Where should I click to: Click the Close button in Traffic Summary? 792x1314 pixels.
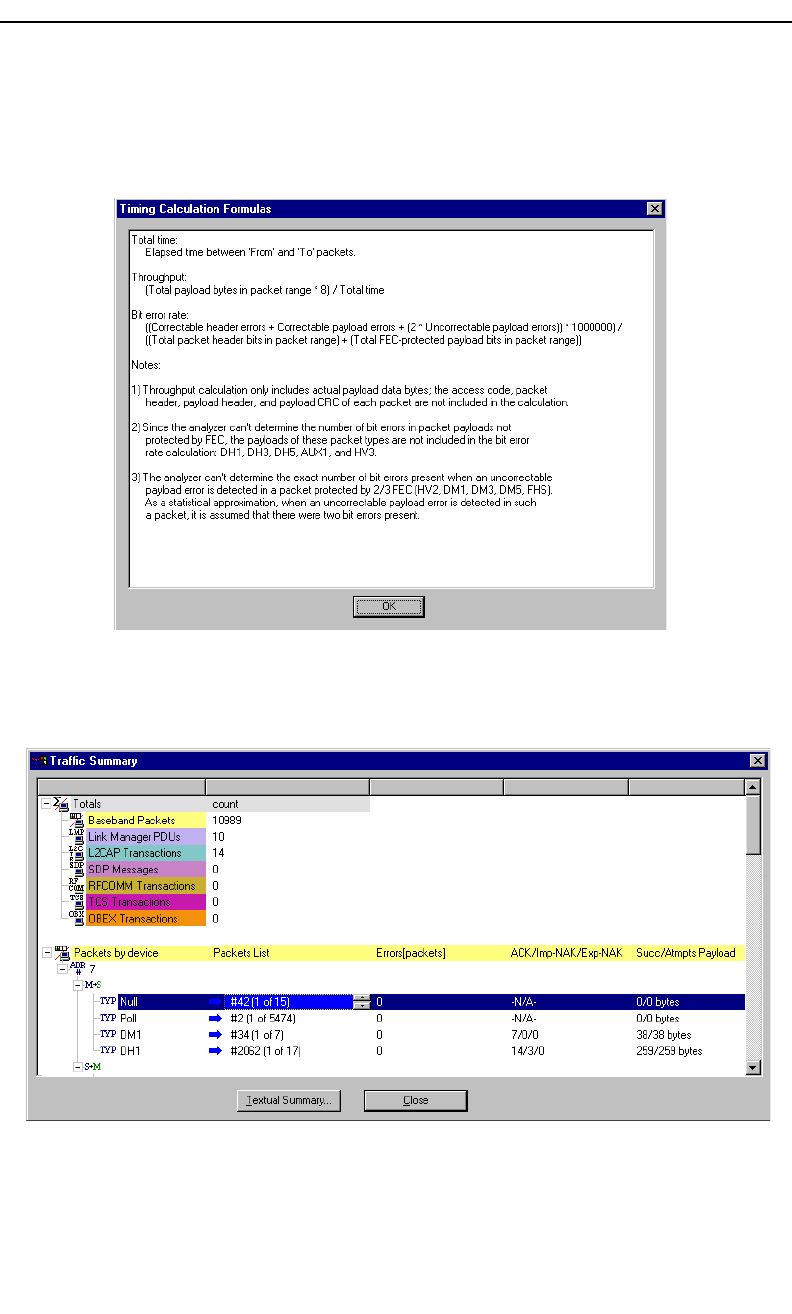click(415, 1100)
